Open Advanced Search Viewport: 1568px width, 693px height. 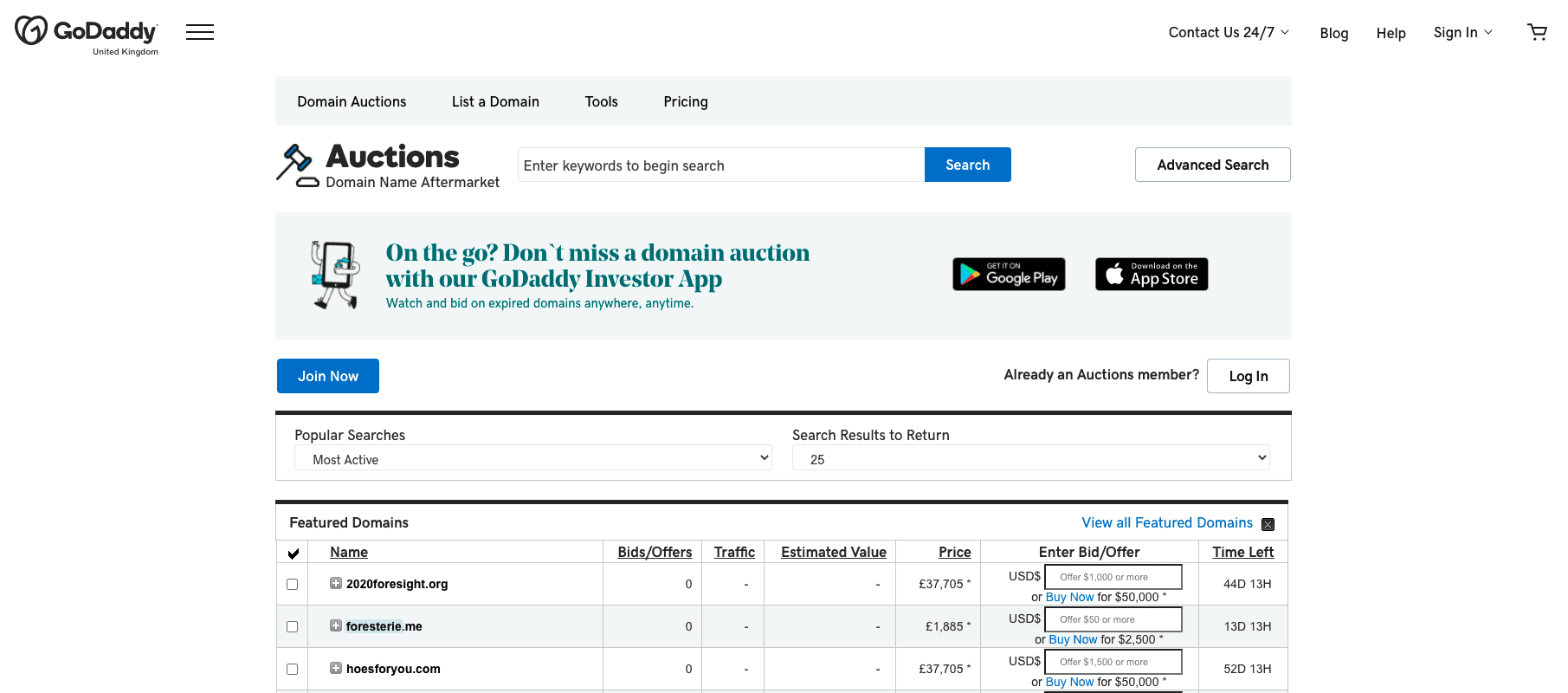coord(1212,165)
